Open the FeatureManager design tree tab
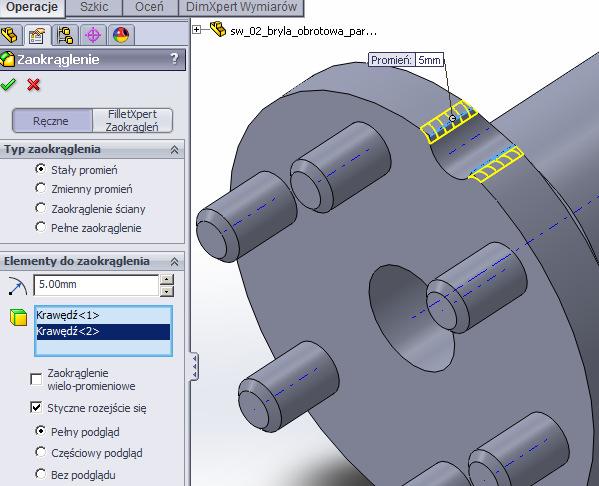 [x=10, y=35]
